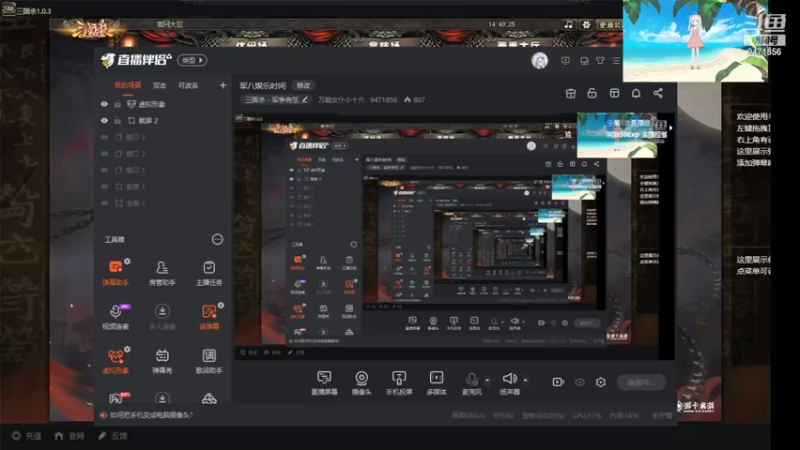Toggle the lock on 截屏 2 source
The height and width of the screenshot is (450, 800).
tap(117, 120)
